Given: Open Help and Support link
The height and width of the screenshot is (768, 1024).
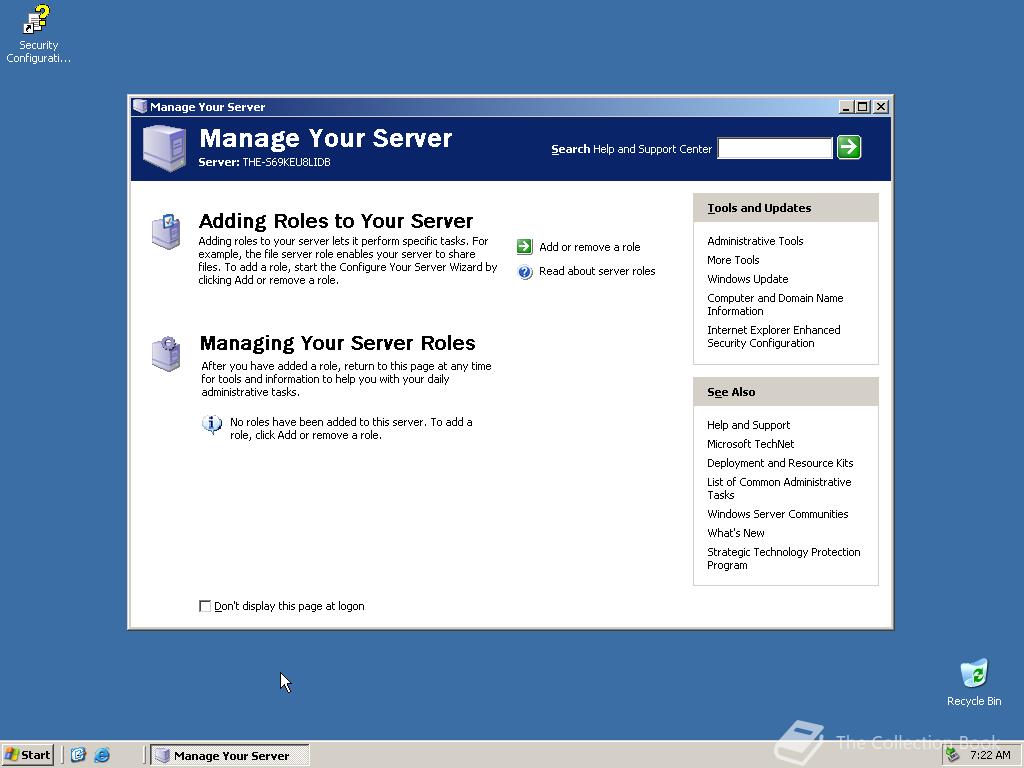Looking at the screenshot, I should (x=748, y=425).
